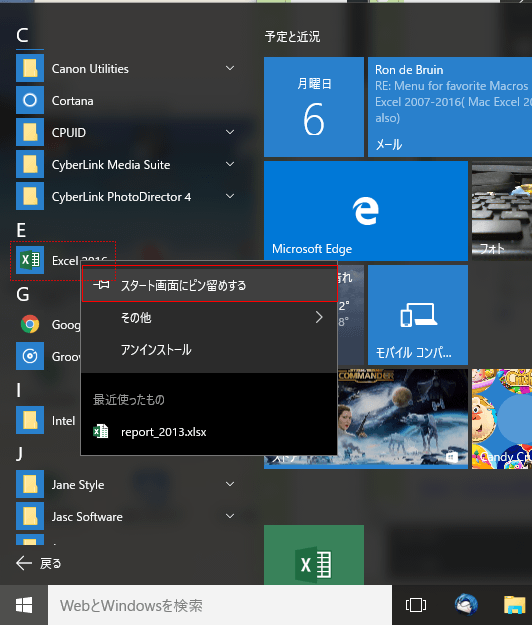Click the WebとWindowsを検索 search box
This screenshot has height=625, width=532.
click(x=220, y=605)
